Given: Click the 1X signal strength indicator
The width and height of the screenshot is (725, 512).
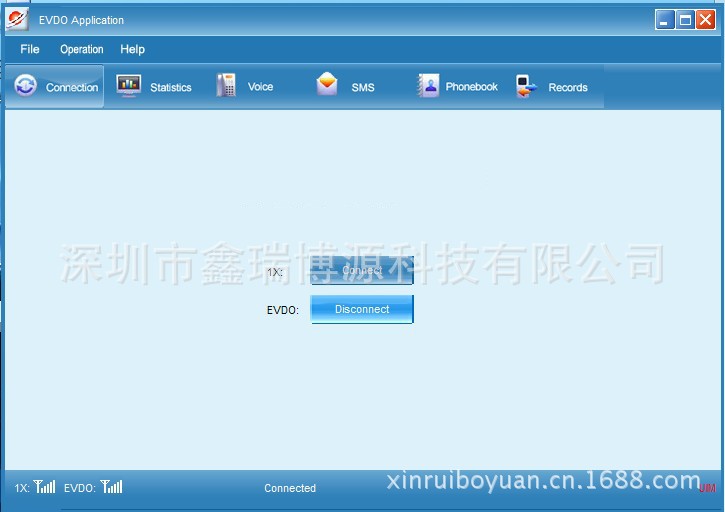Looking at the screenshot, I should [x=44, y=487].
